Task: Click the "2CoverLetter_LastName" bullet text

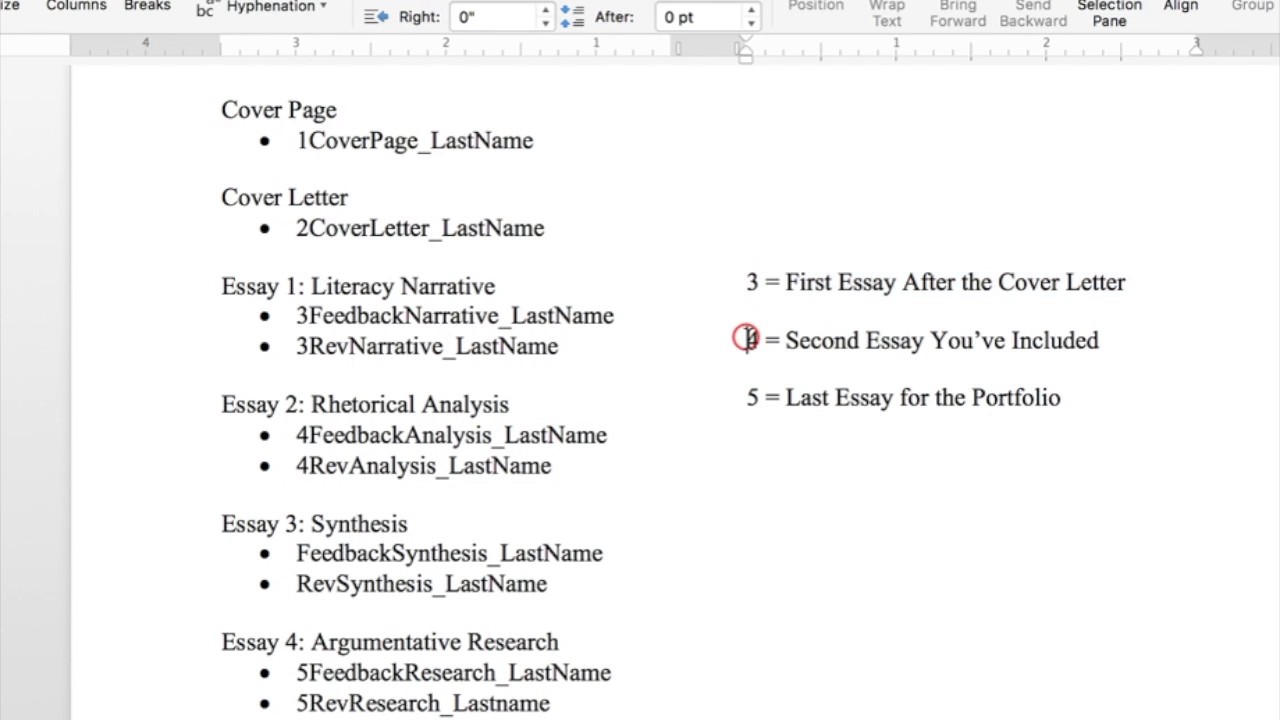Action: pos(420,229)
